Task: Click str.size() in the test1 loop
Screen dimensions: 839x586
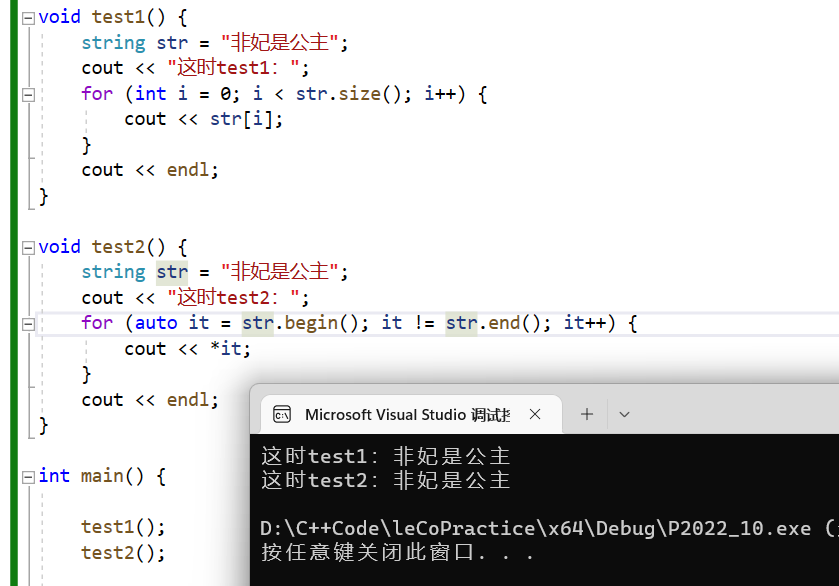Action: coord(348,94)
